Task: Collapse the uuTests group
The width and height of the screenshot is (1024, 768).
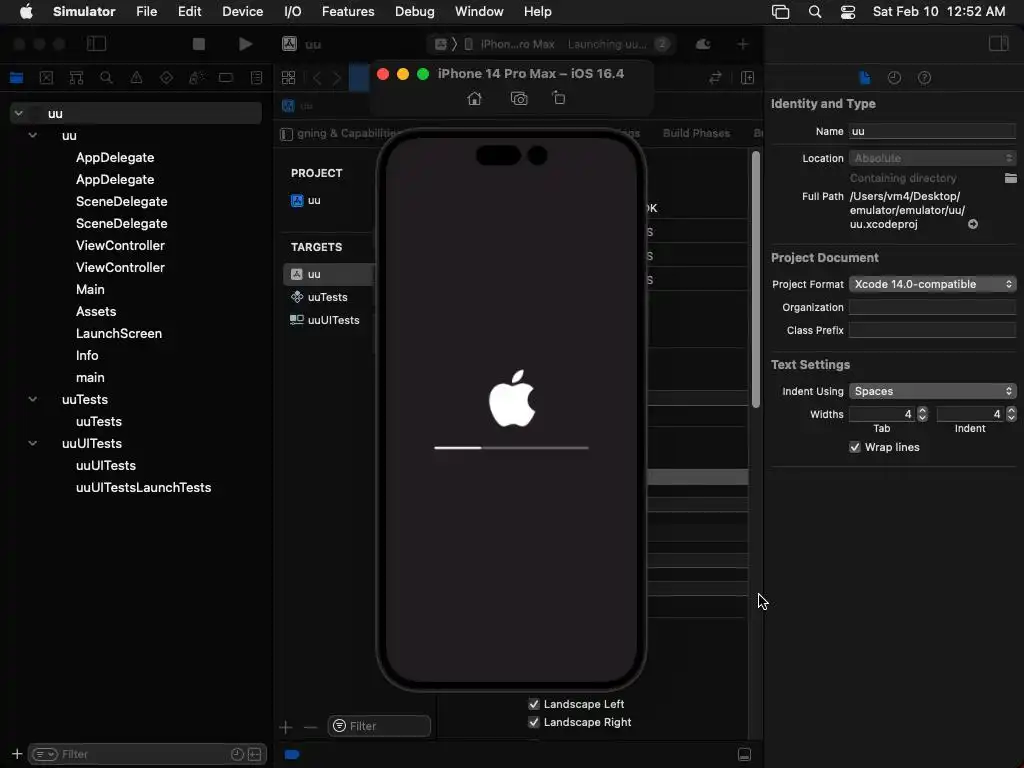Action: coord(33,399)
